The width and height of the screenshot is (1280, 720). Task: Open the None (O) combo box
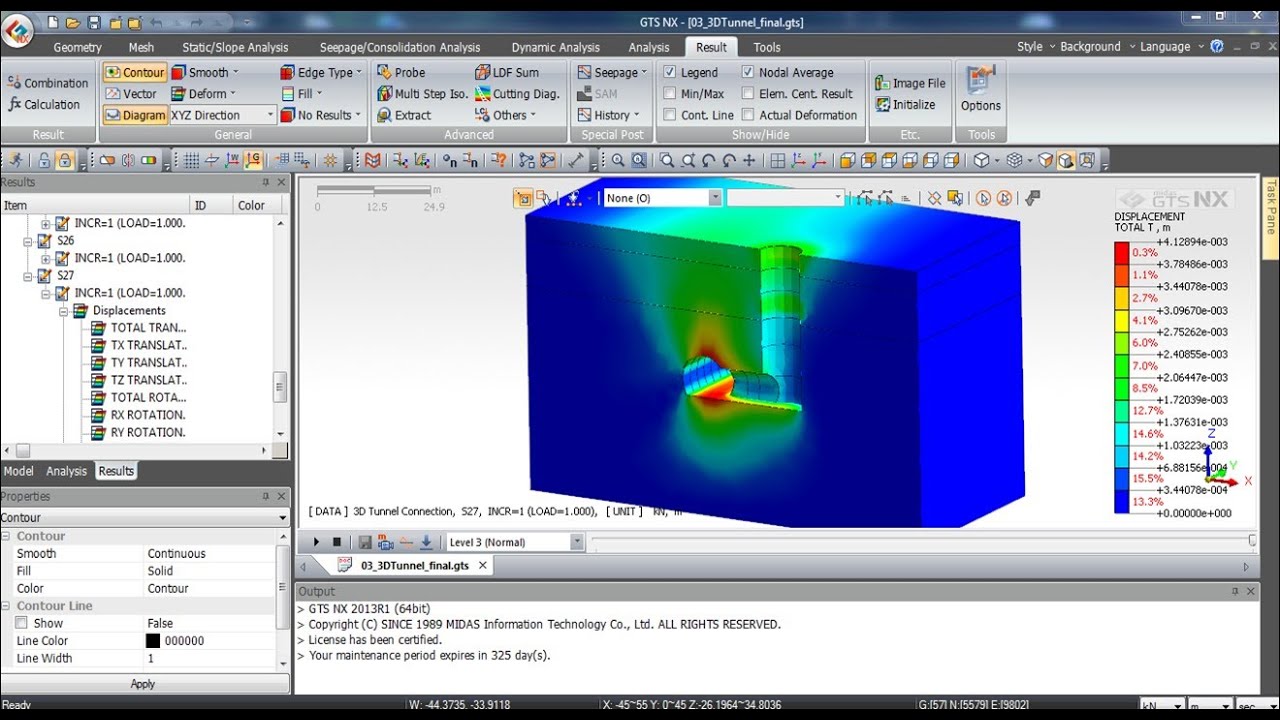(662, 198)
